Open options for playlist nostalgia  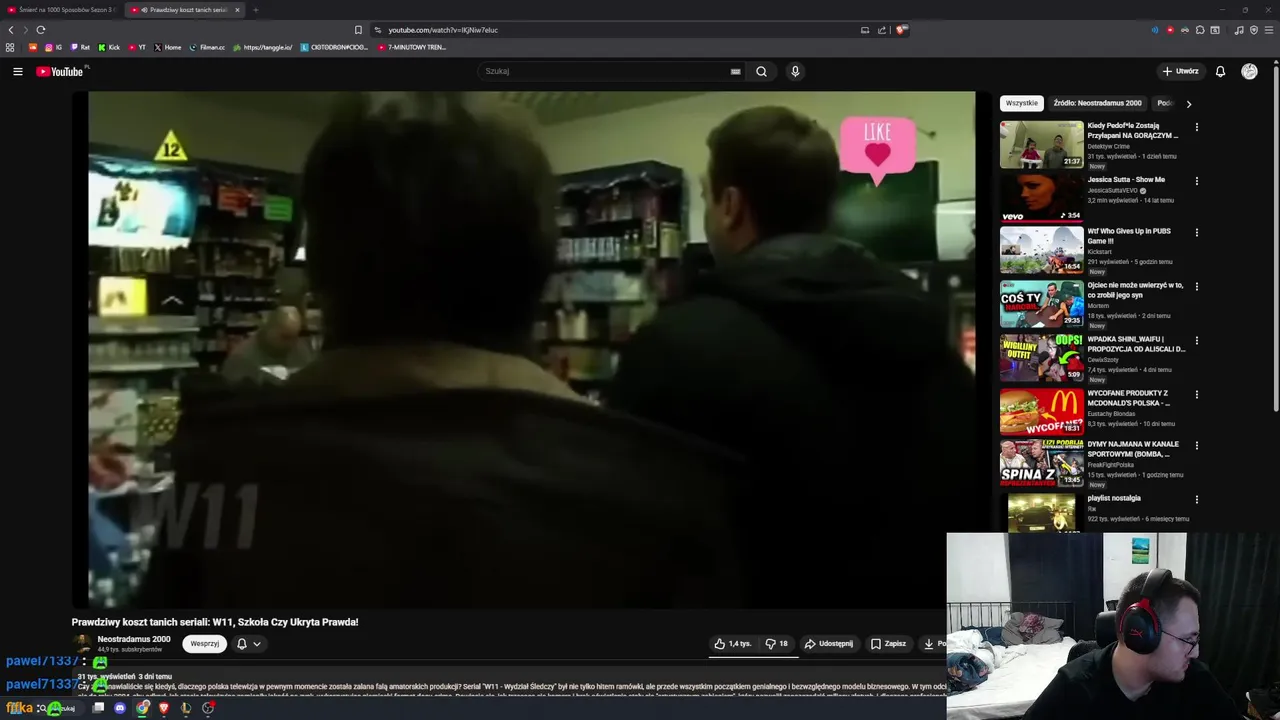1196,499
